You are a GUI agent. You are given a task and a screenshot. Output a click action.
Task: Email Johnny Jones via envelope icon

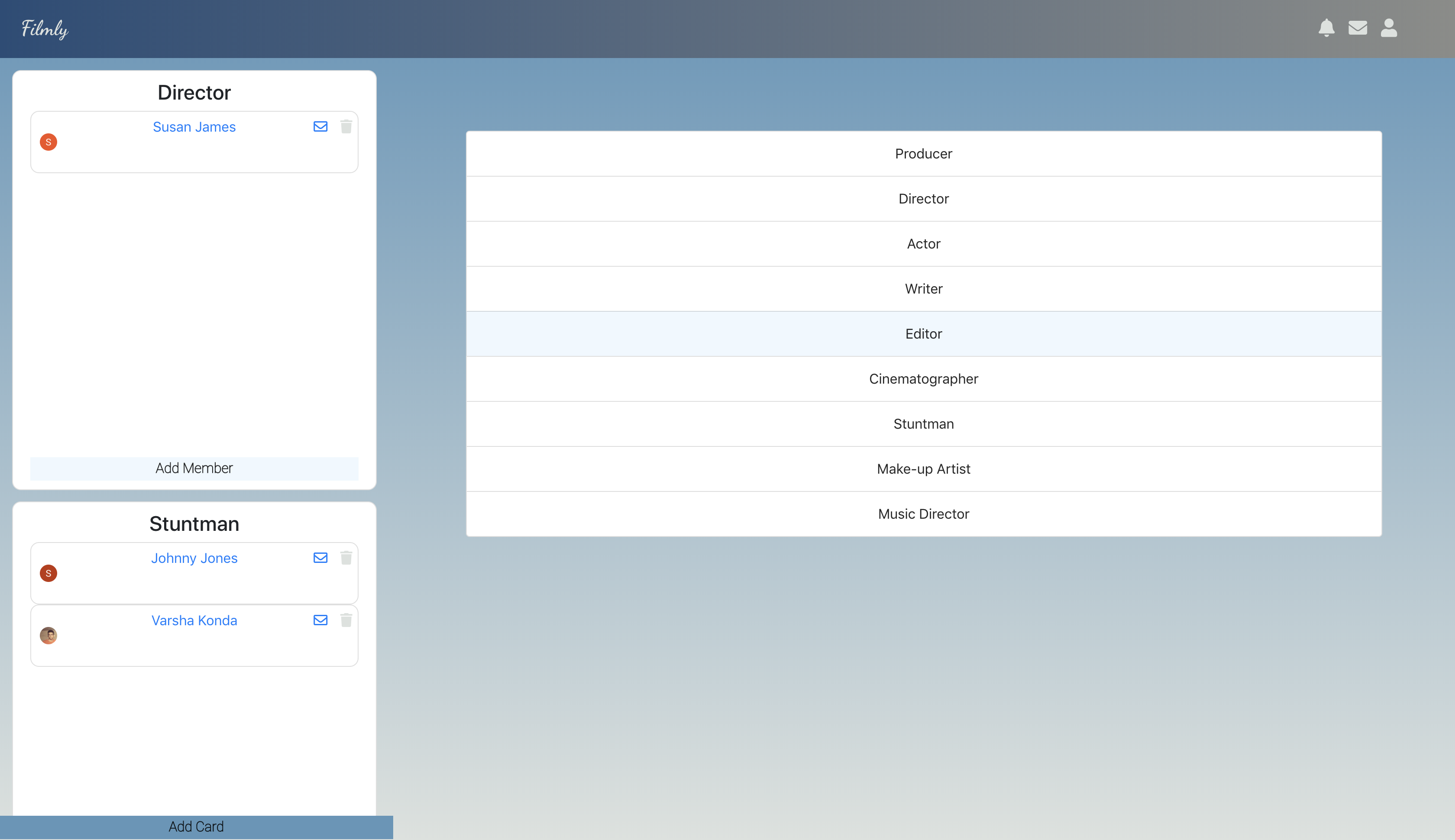tap(320, 557)
